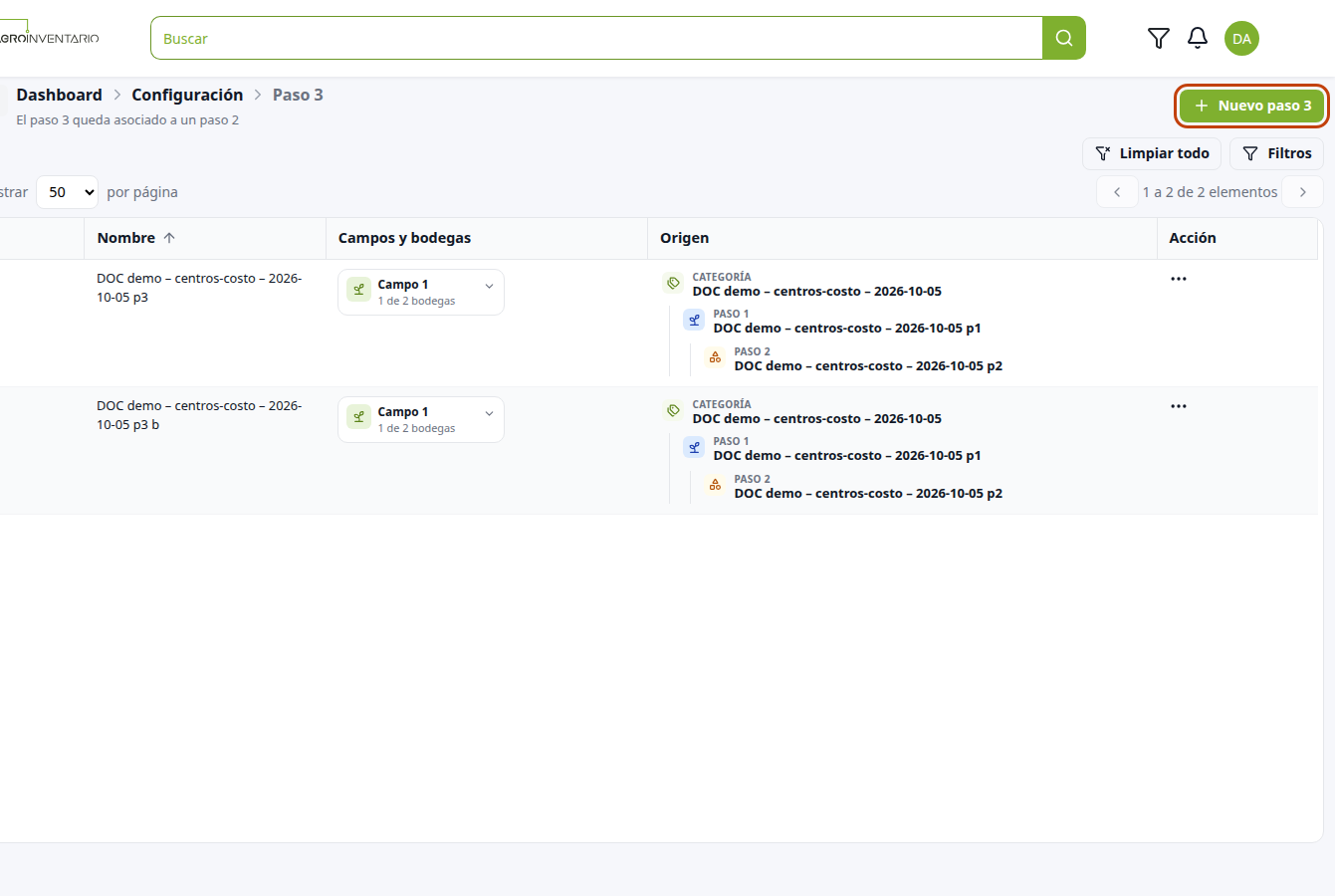
Task: Click the Limpiar todo button
Action: coord(1152,153)
